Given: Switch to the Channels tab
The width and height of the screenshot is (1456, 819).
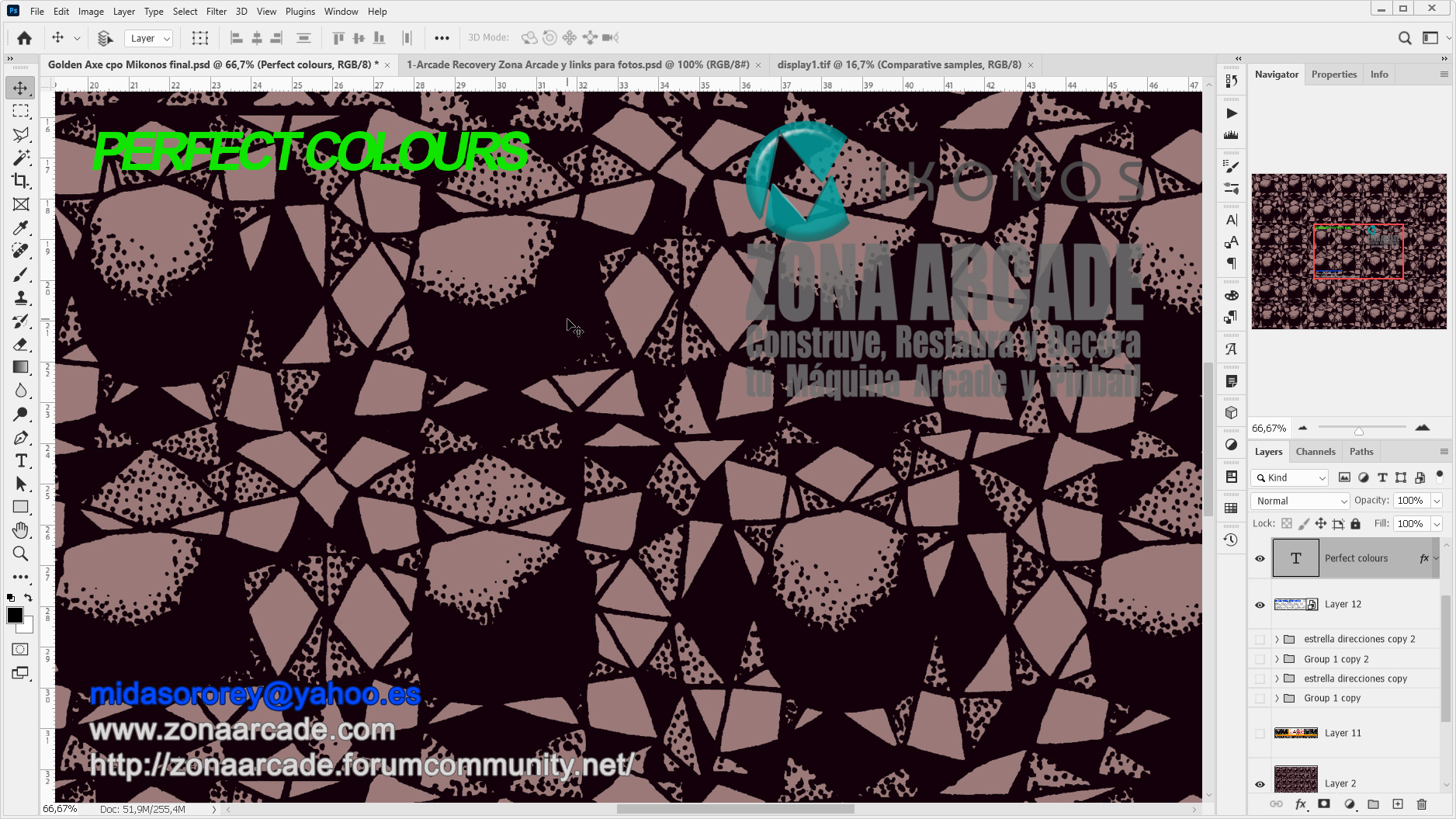Looking at the screenshot, I should pos(1315,451).
